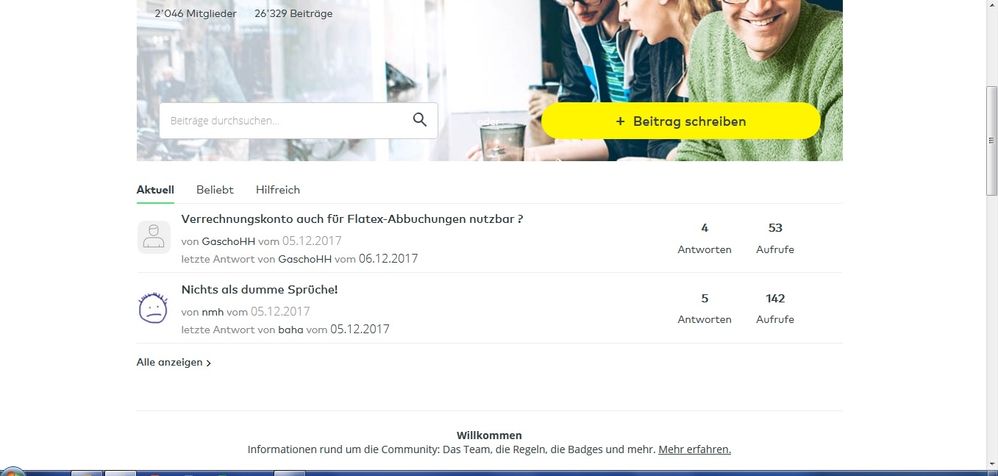Switch to the Hilfreich tab
Screen dimensions: 998x476
[278, 190]
